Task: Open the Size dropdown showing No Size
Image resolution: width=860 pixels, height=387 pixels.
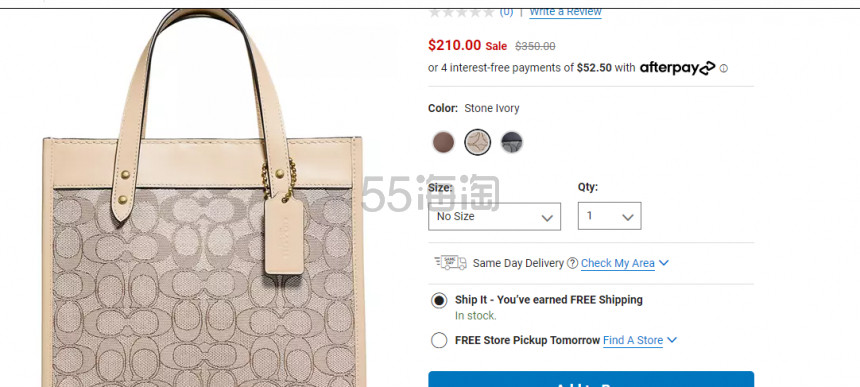Action: point(494,217)
